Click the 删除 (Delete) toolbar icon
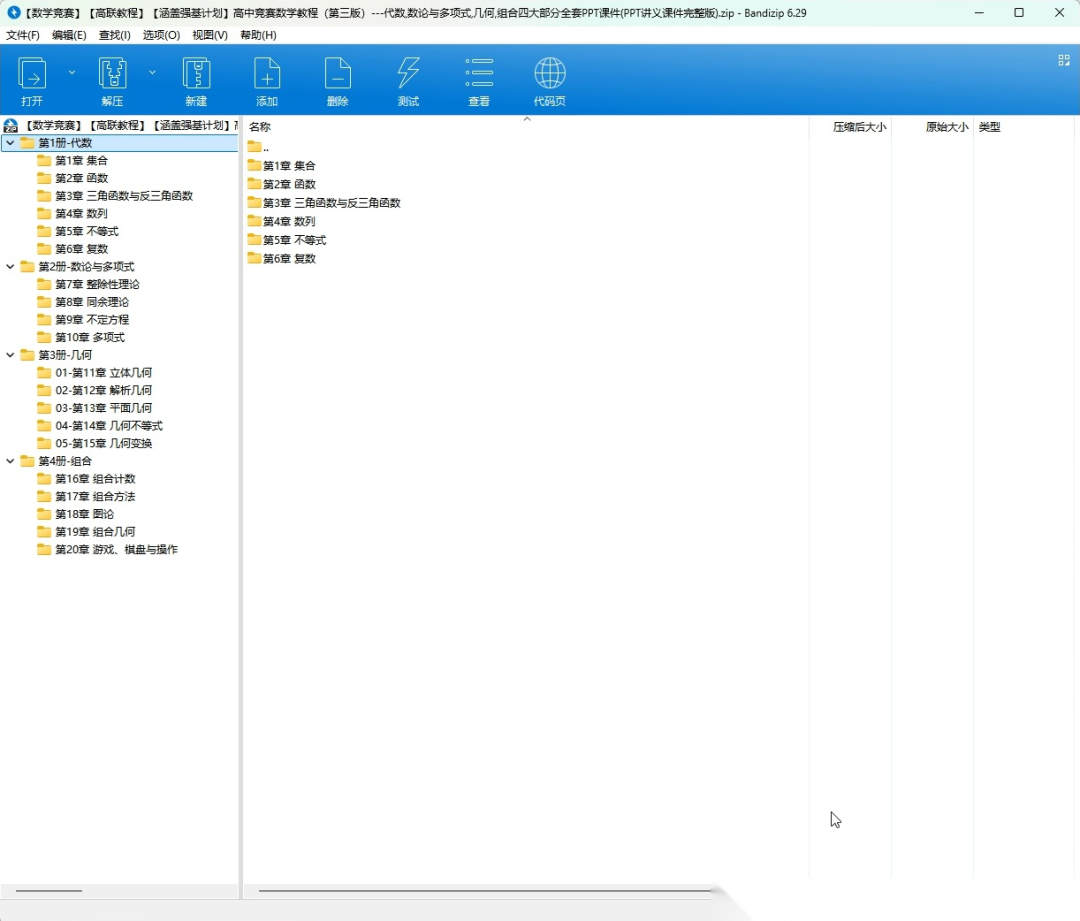The width and height of the screenshot is (1080, 921). (x=338, y=75)
